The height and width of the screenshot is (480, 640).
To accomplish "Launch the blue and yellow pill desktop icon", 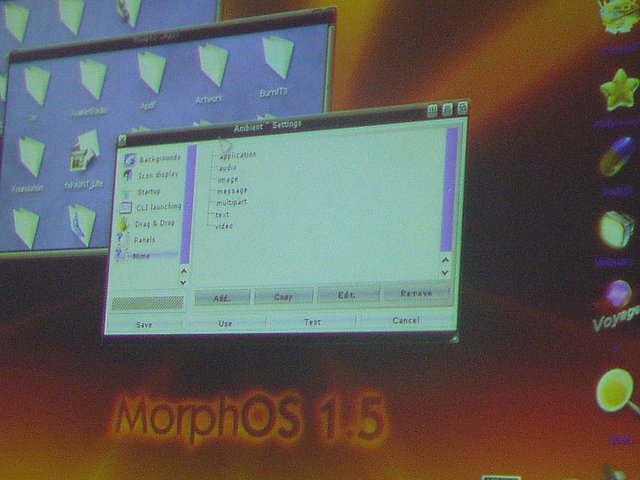I will (617, 157).
